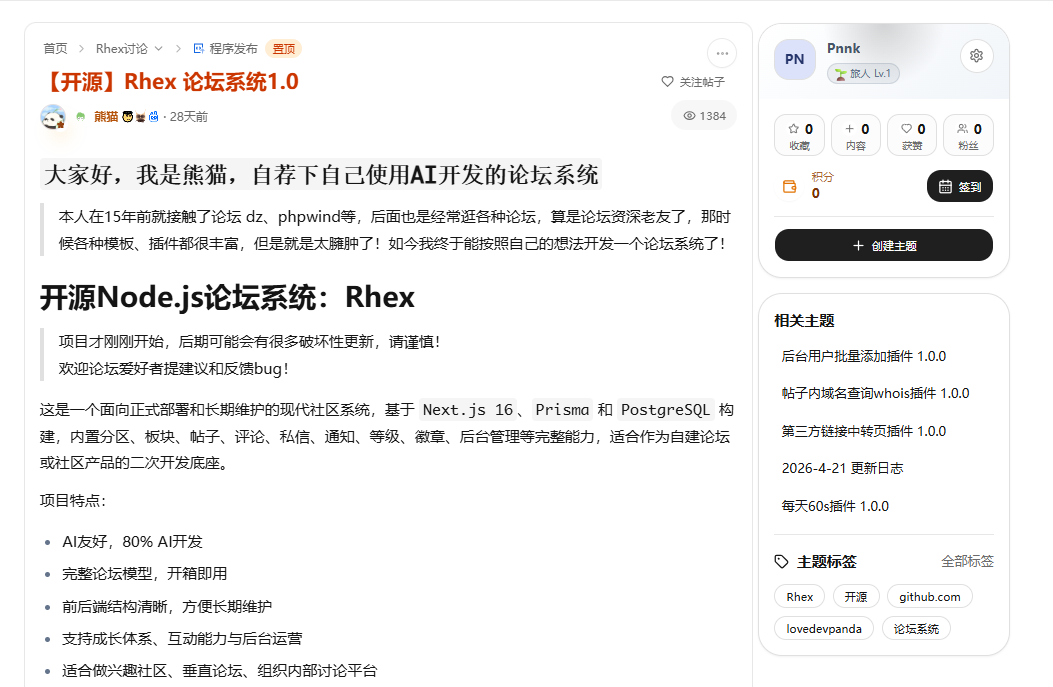Viewport: 1053px width, 687px height.
Task: Click heading 开源Node.js论坛系统：Rhex
Action: pos(228,297)
